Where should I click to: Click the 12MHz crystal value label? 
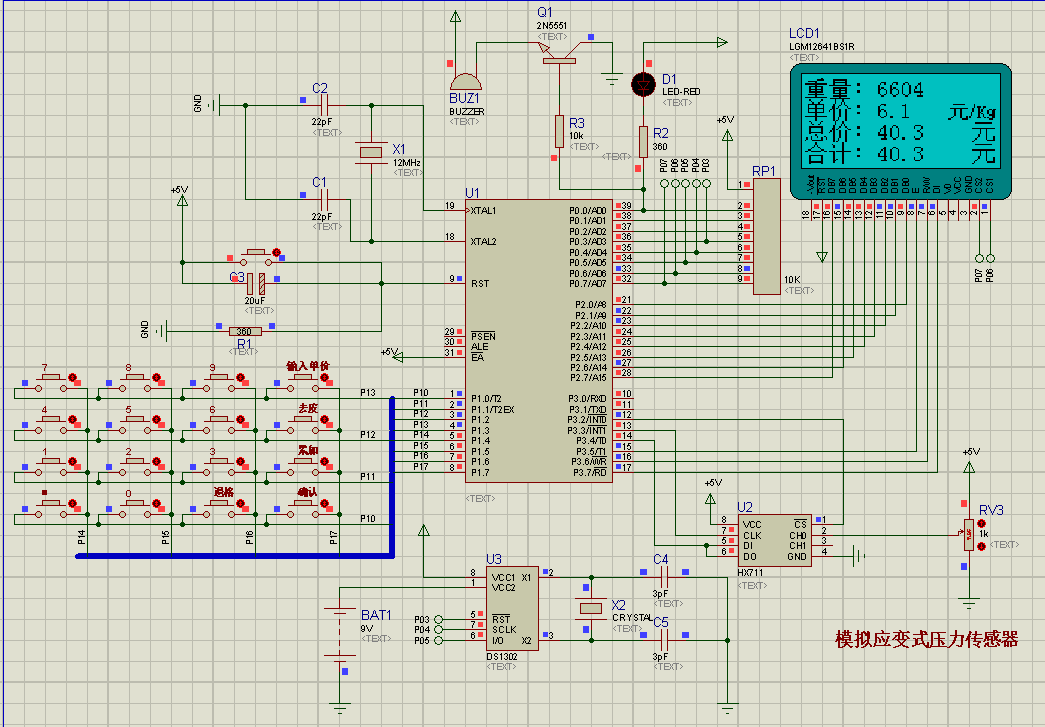pyautogui.click(x=407, y=163)
